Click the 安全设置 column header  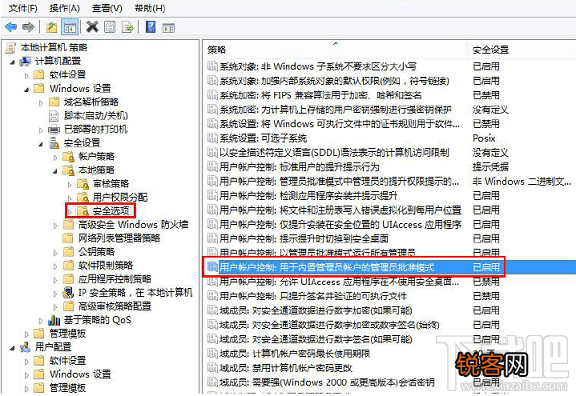point(490,50)
